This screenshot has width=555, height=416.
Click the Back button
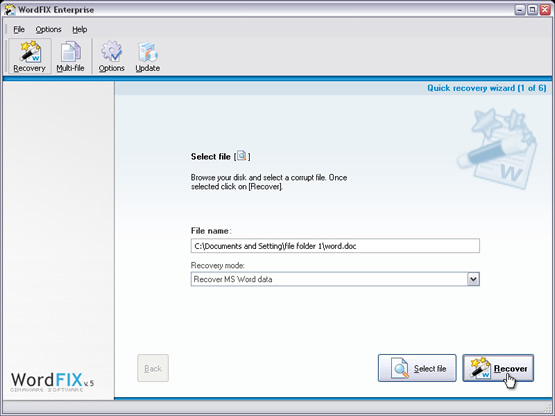coord(153,368)
